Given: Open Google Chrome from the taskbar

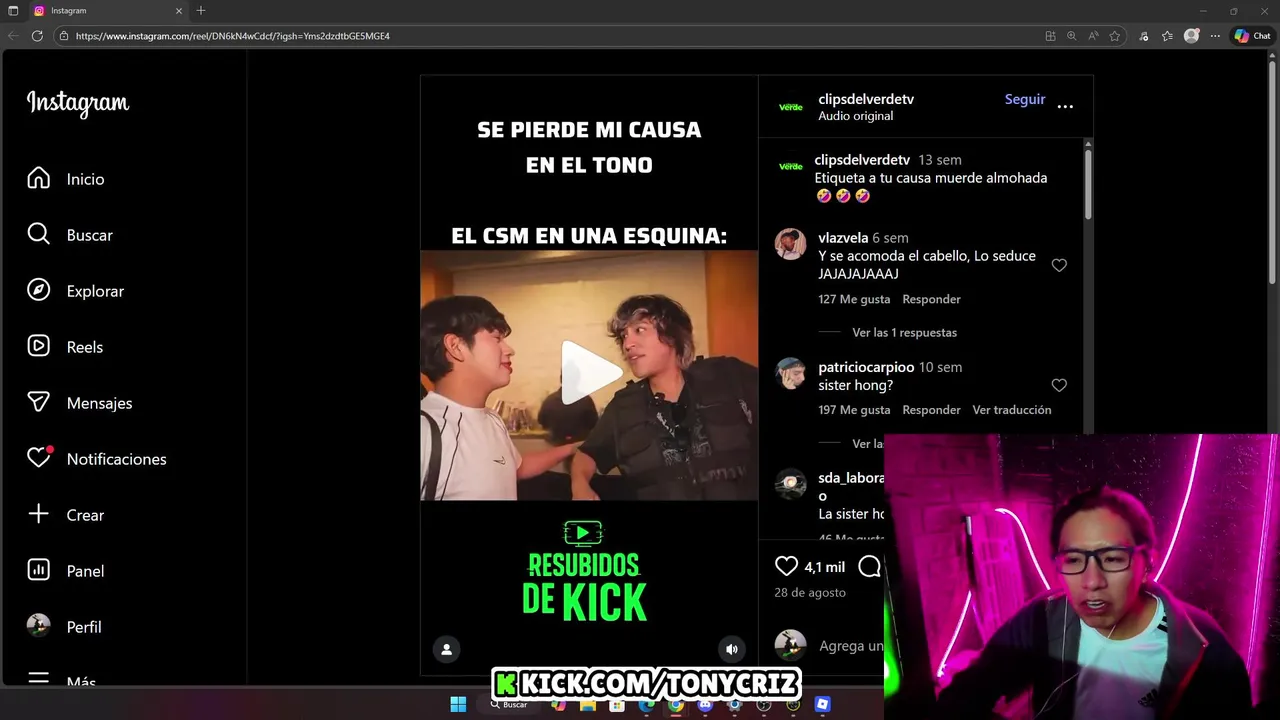Looking at the screenshot, I should click(x=676, y=704).
